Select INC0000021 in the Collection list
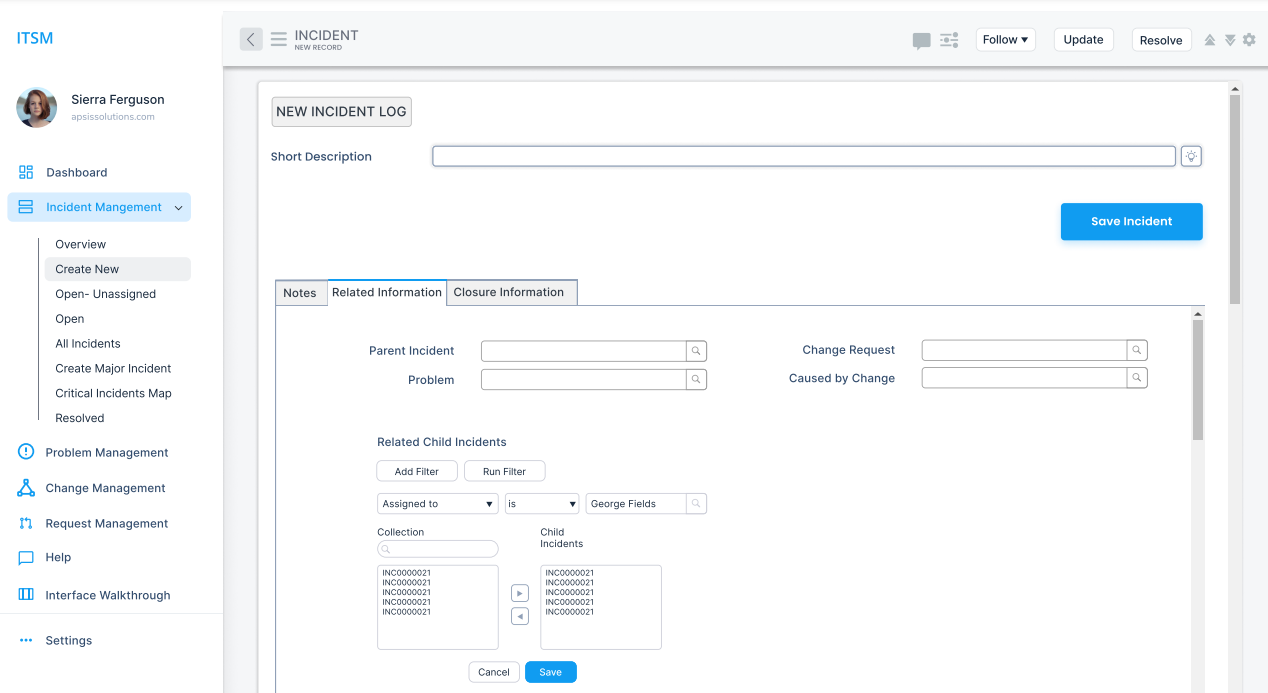This screenshot has width=1268, height=693. [x=405, y=571]
